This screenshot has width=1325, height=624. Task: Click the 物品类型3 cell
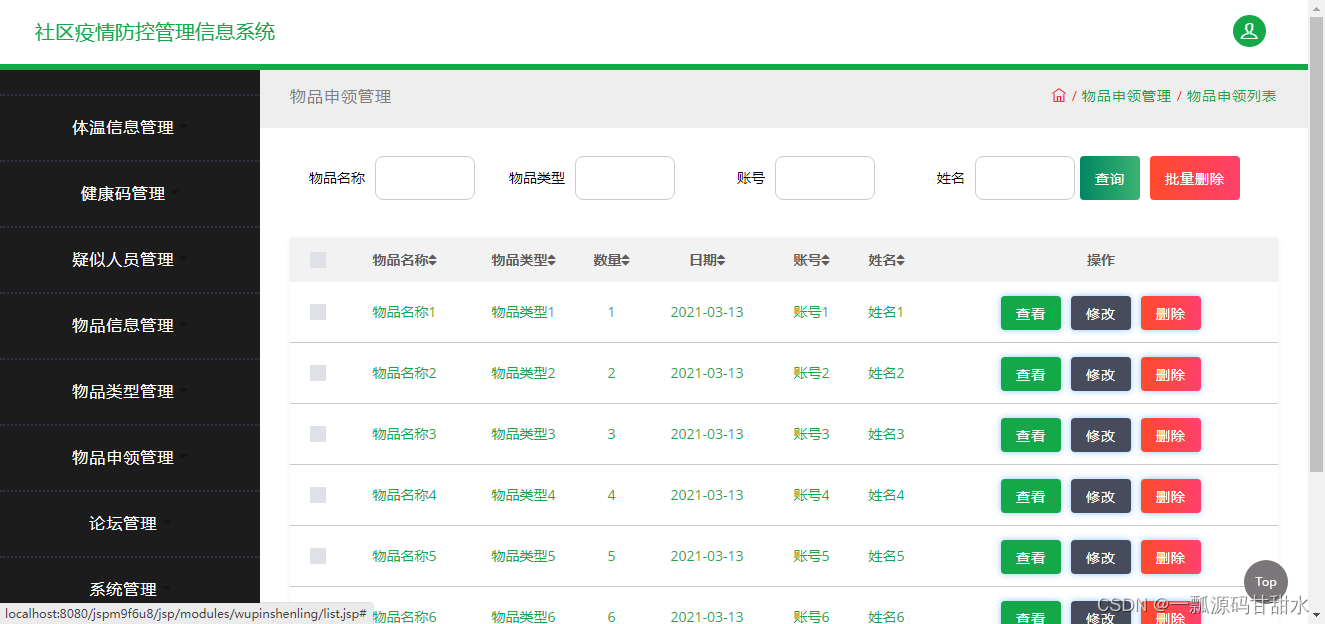(523, 434)
